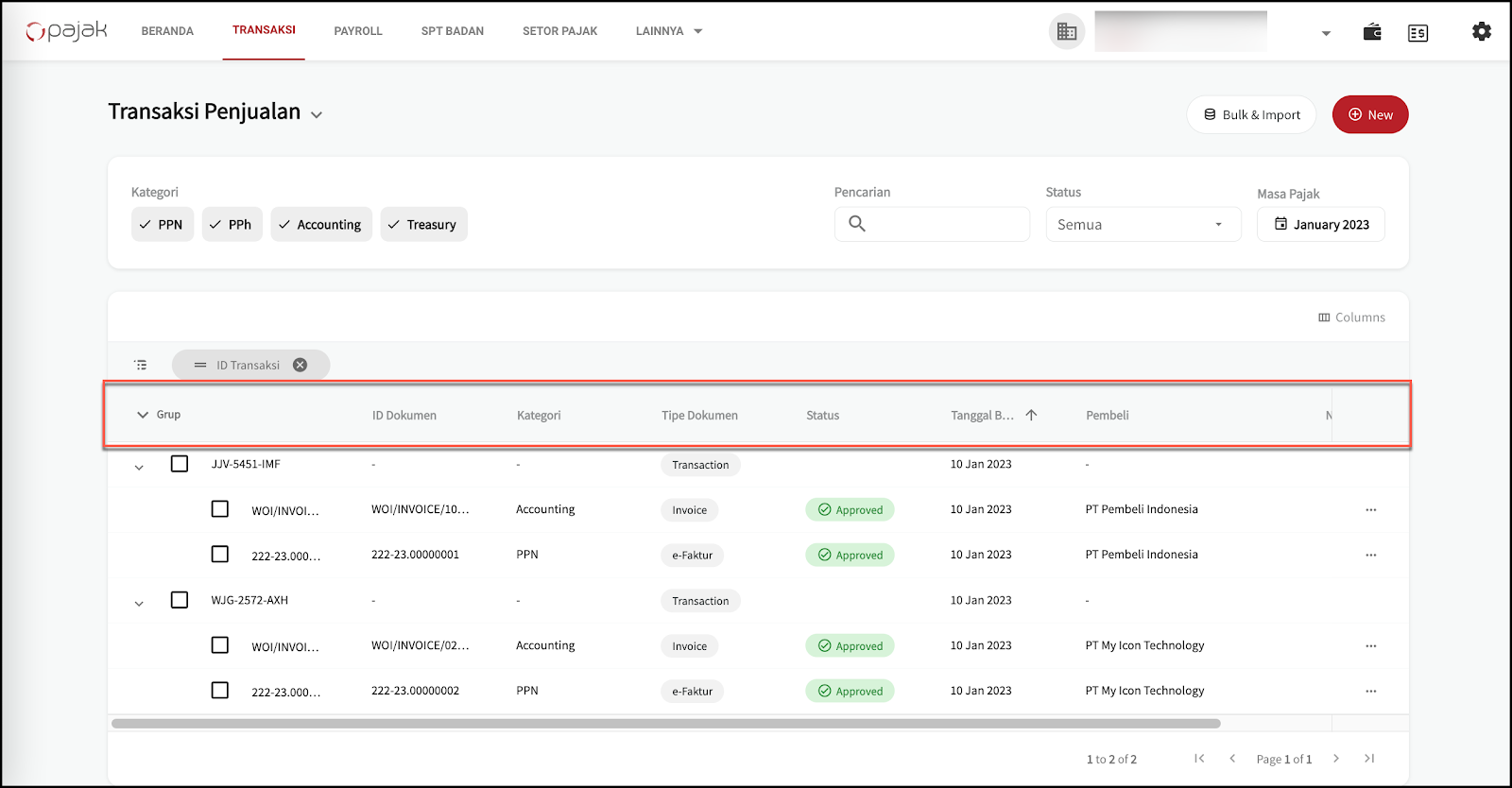Select checkbox for 222-23.00000002 row

tap(220, 691)
